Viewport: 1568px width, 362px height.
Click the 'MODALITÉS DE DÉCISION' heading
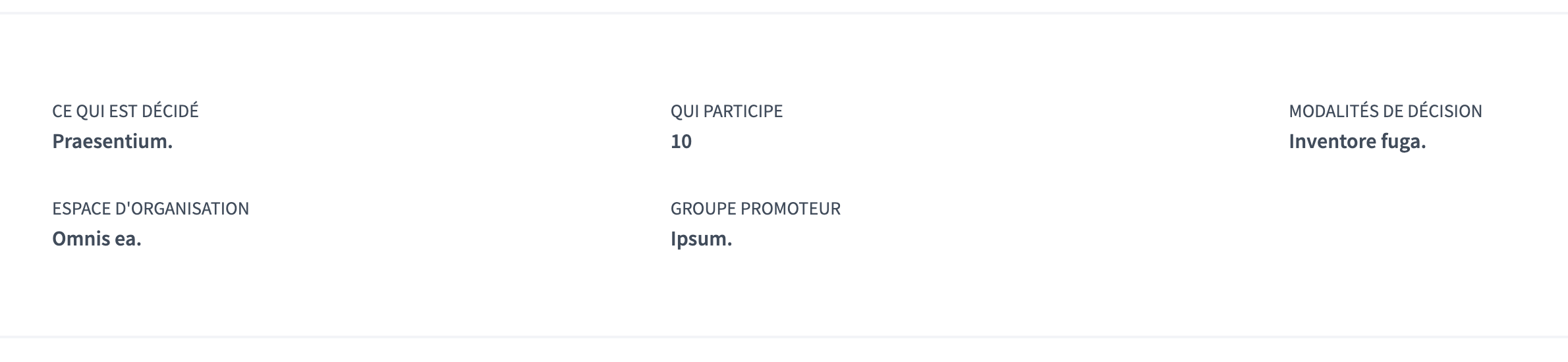(x=1386, y=111)
